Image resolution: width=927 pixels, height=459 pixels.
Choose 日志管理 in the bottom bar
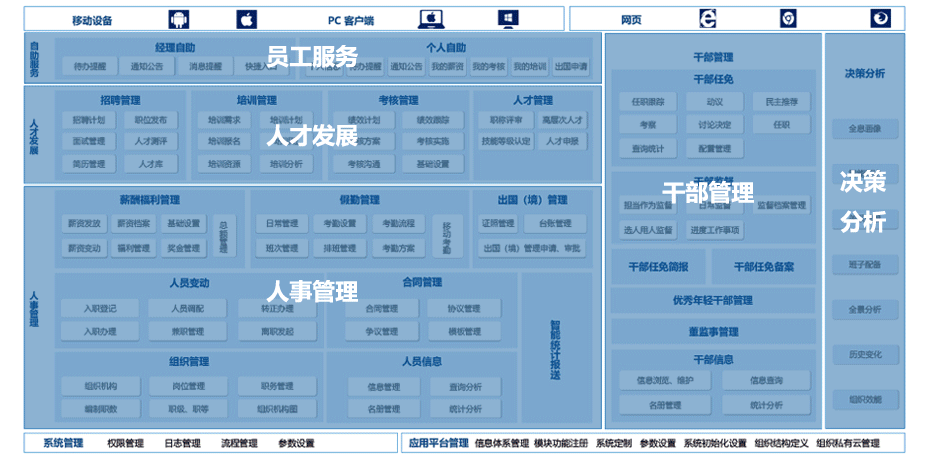point(182,444)
